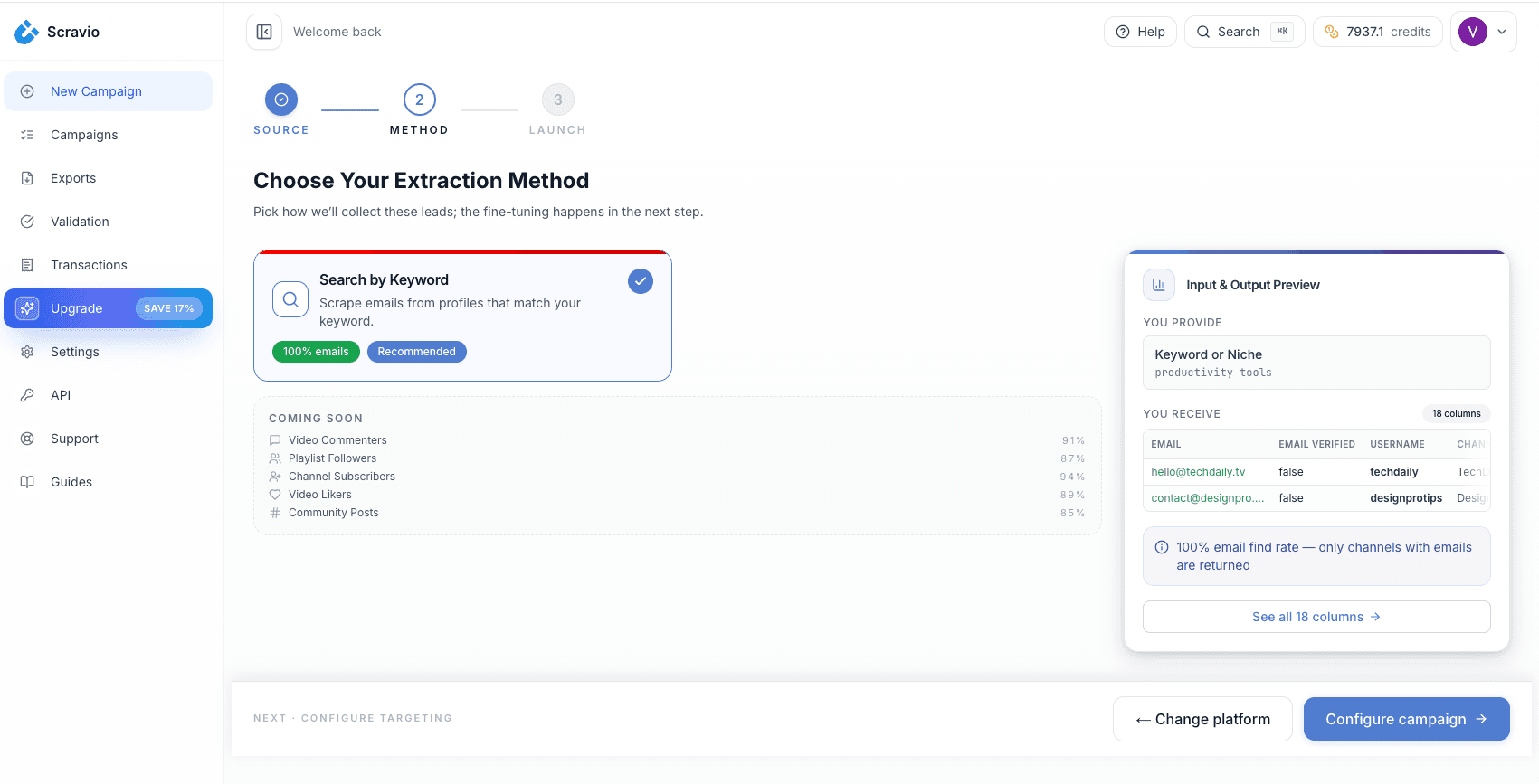The width and height of the screenshot is (1539, 784).
Task: Click Configure campaign button
Action: click(1406, 719)
